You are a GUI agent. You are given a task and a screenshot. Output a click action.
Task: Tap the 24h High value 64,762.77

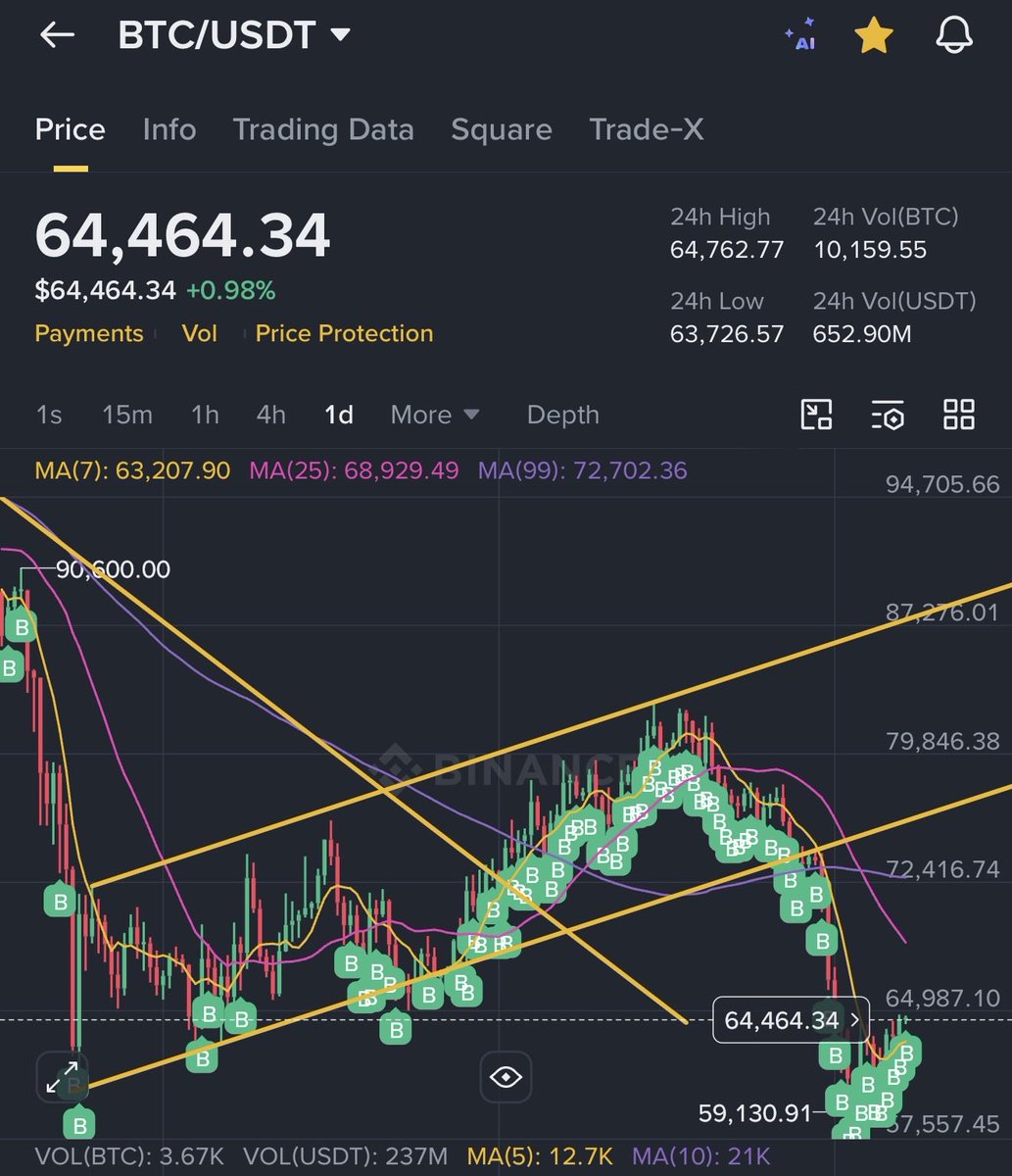tap(727, 250)
